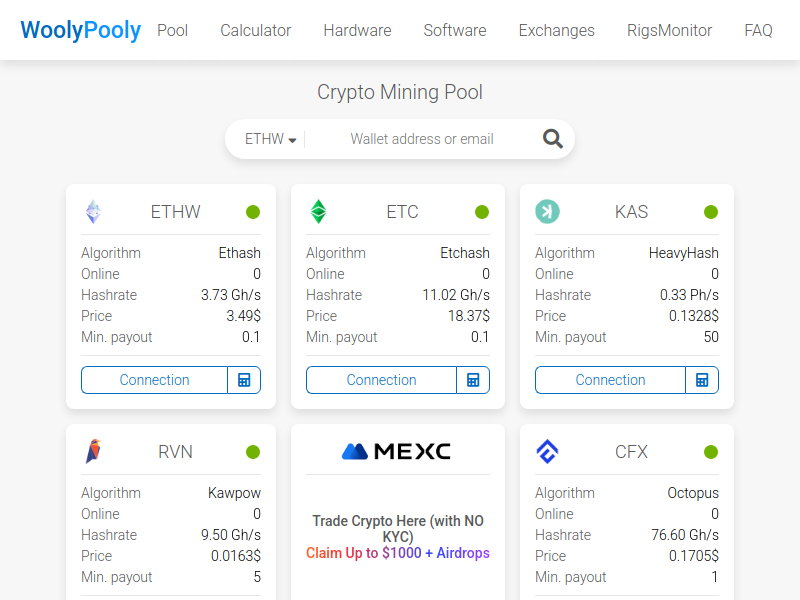
Task: Click the ETC coin logo icon
Action: pyautogui.click(x=318, y=212)
